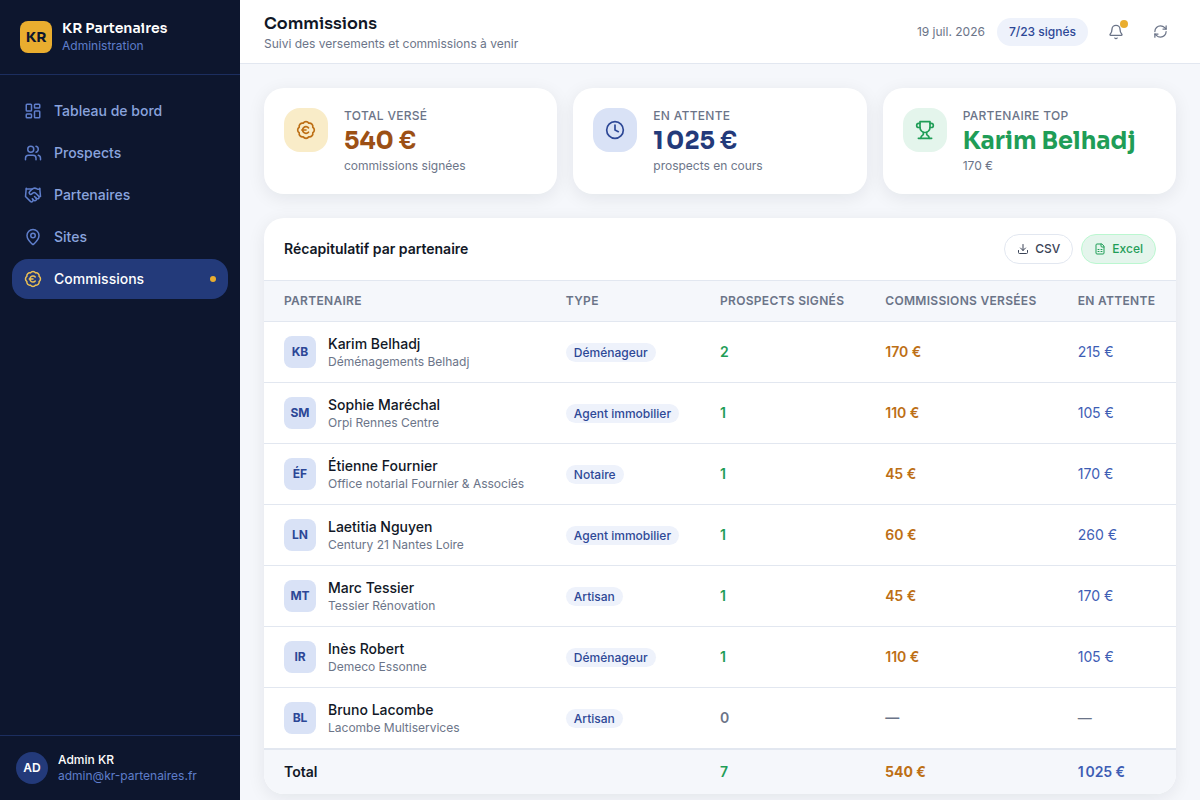Open notifications bell
Screen dimensions: 1200x800
coord(1116,32)
